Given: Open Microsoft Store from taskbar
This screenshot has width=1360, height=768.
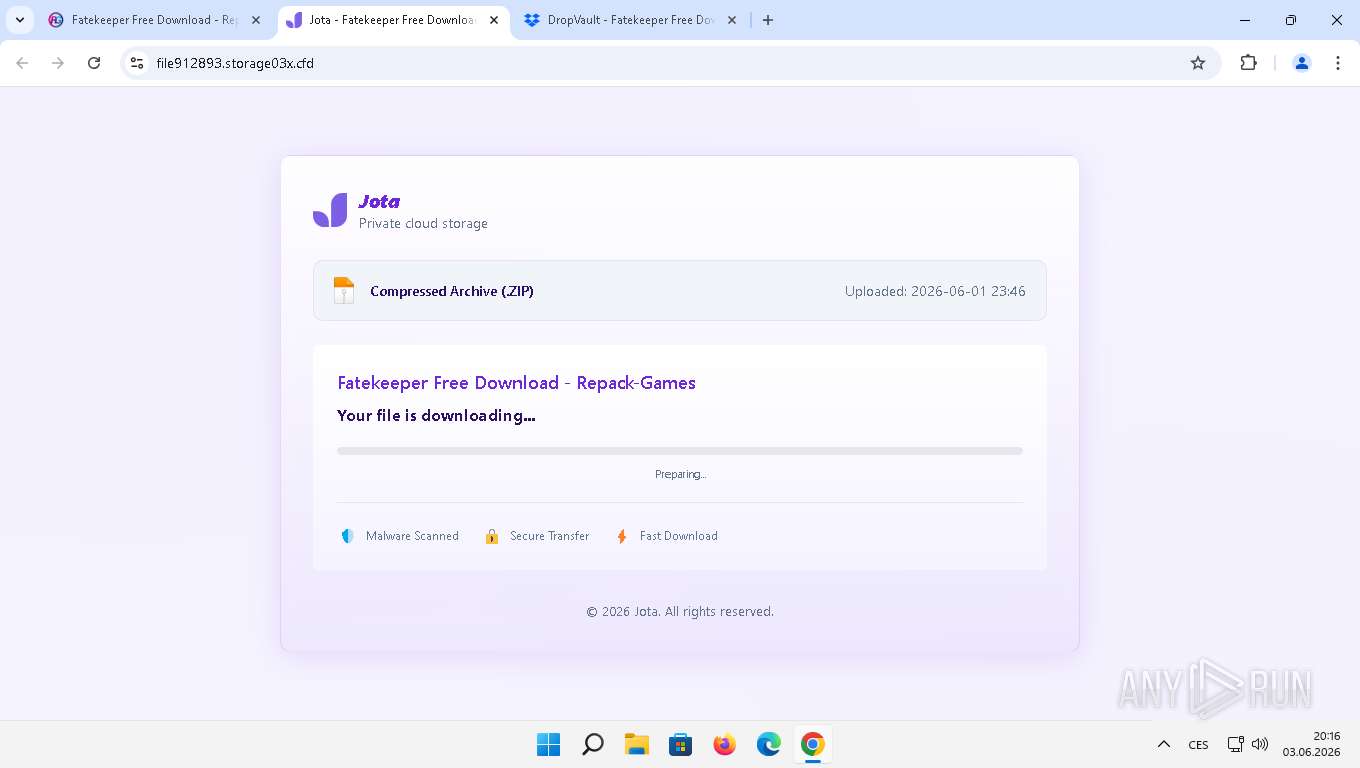Looking at the screenshot, I should [680, 744].
